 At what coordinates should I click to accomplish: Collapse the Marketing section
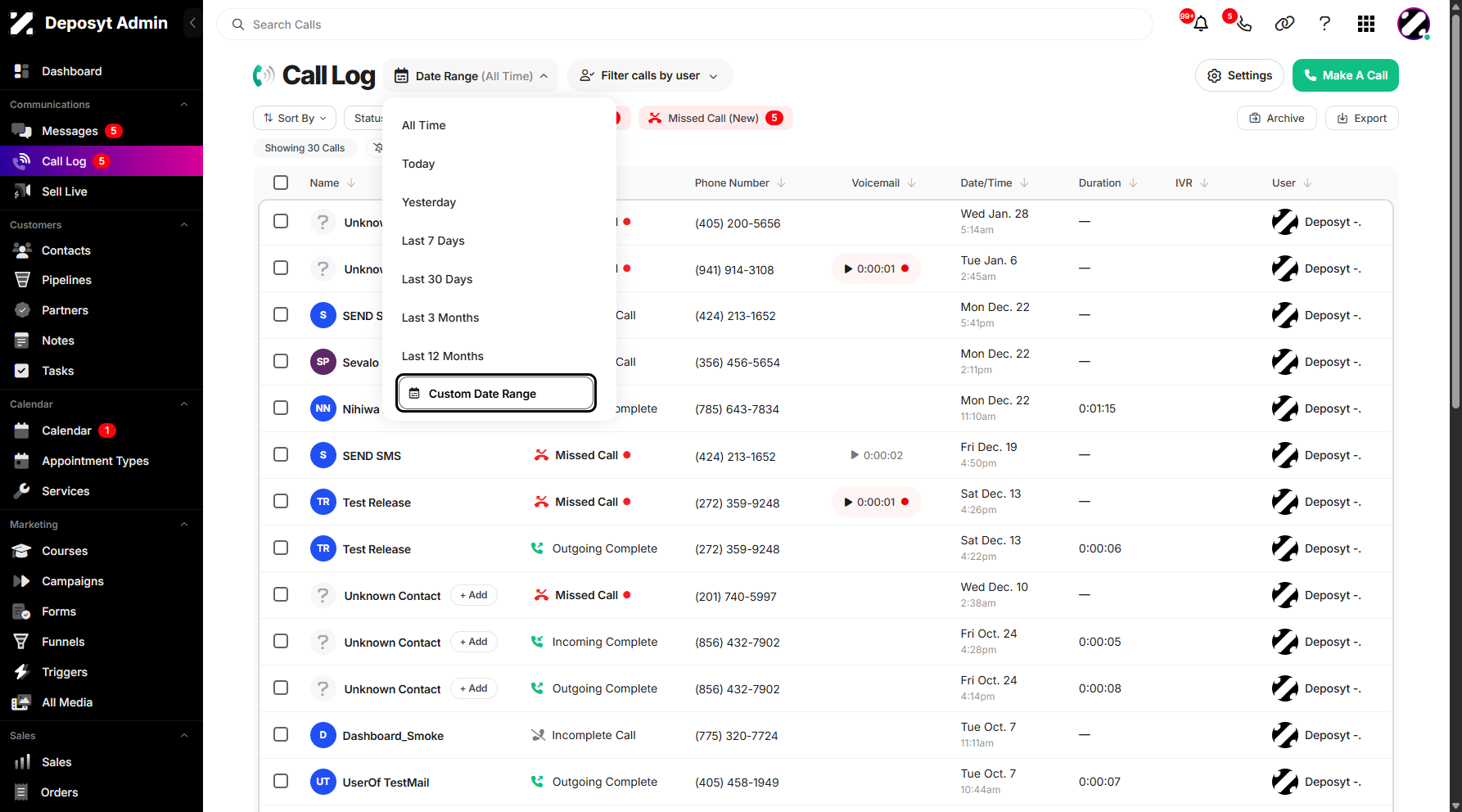(x=184, y=525)
